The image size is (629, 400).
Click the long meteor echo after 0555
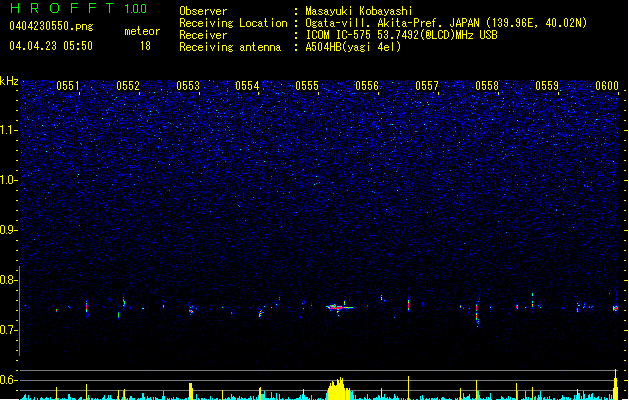click(339, 308)
